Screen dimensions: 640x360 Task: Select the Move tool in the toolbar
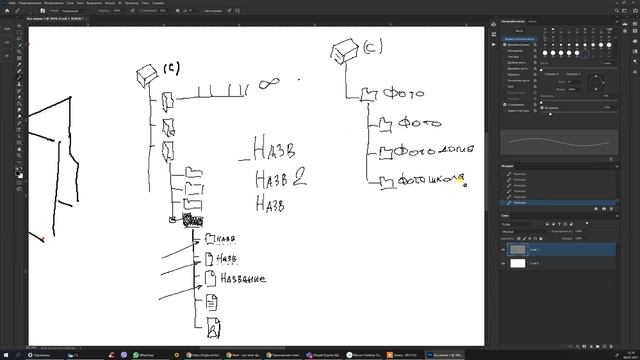(19, 26)
